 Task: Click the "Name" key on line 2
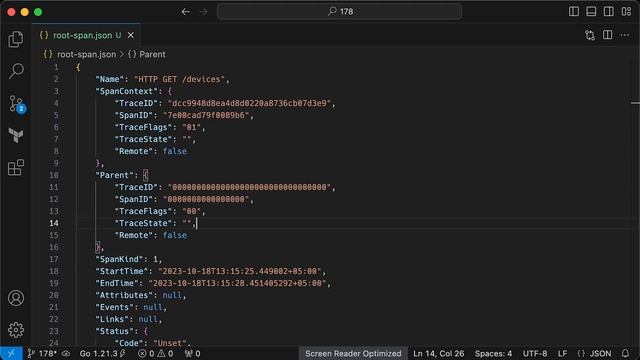109,79
